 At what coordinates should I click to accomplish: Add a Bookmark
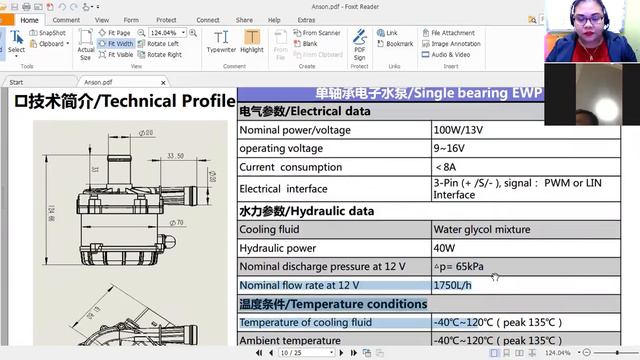(x=395, y=44)
